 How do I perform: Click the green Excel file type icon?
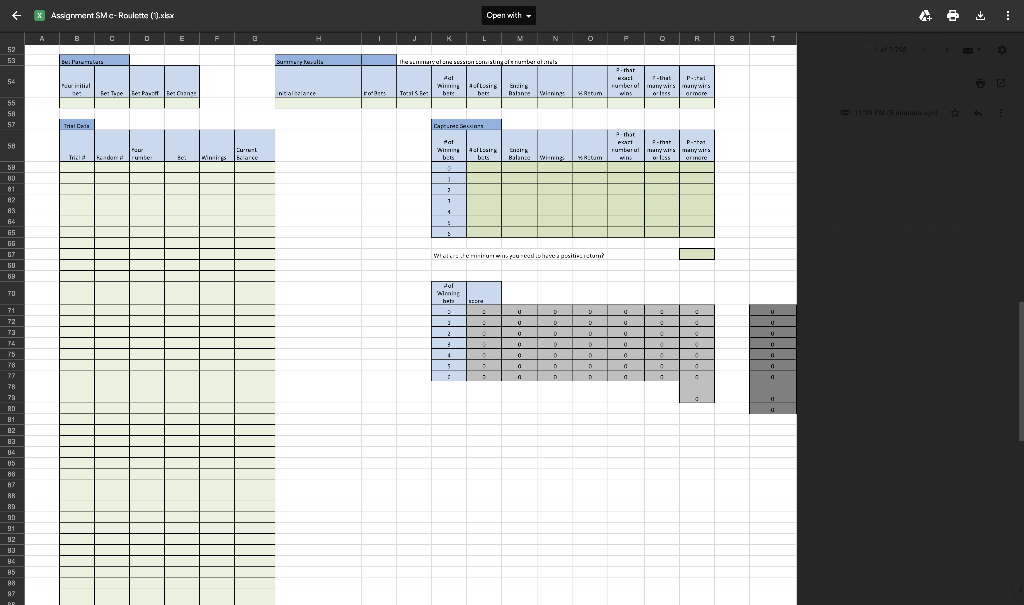click(x=39, y=15)
